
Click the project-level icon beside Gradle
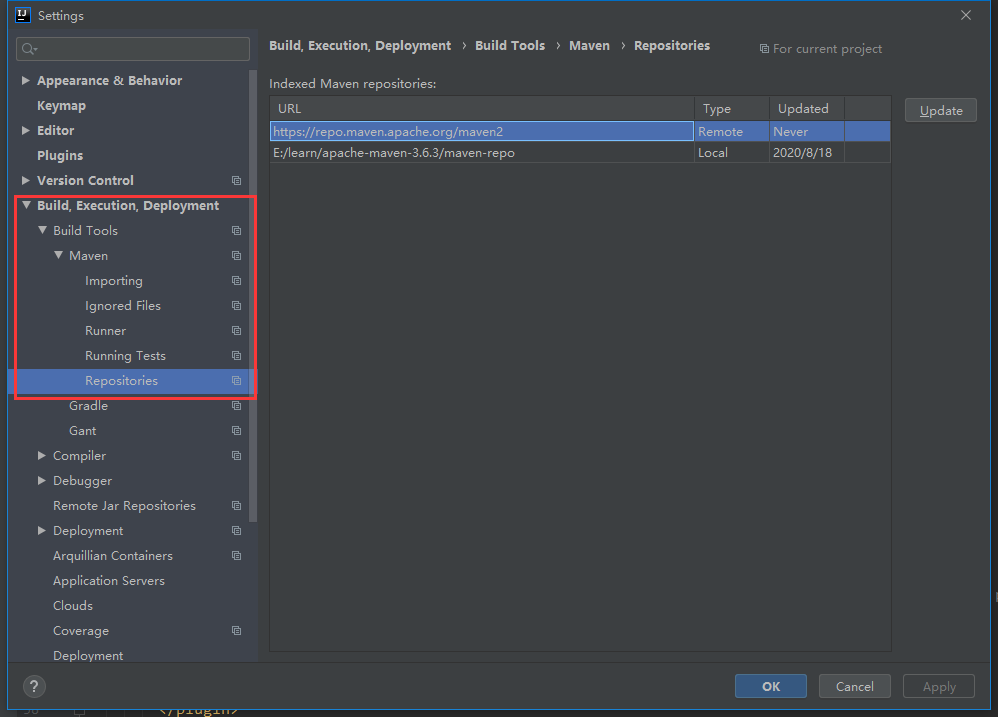[x=236, y=406]
